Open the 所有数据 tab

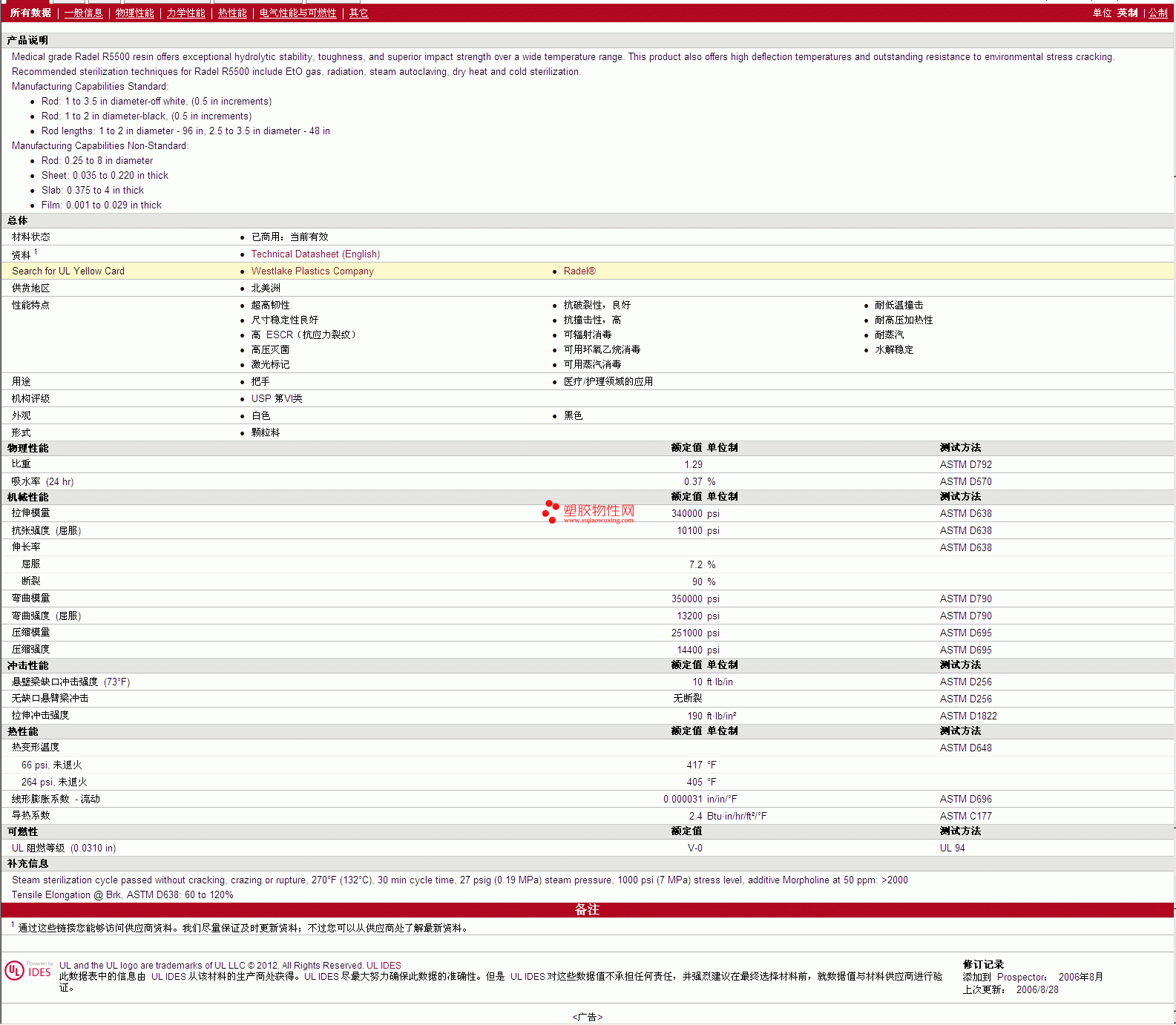tap(30, 13)
